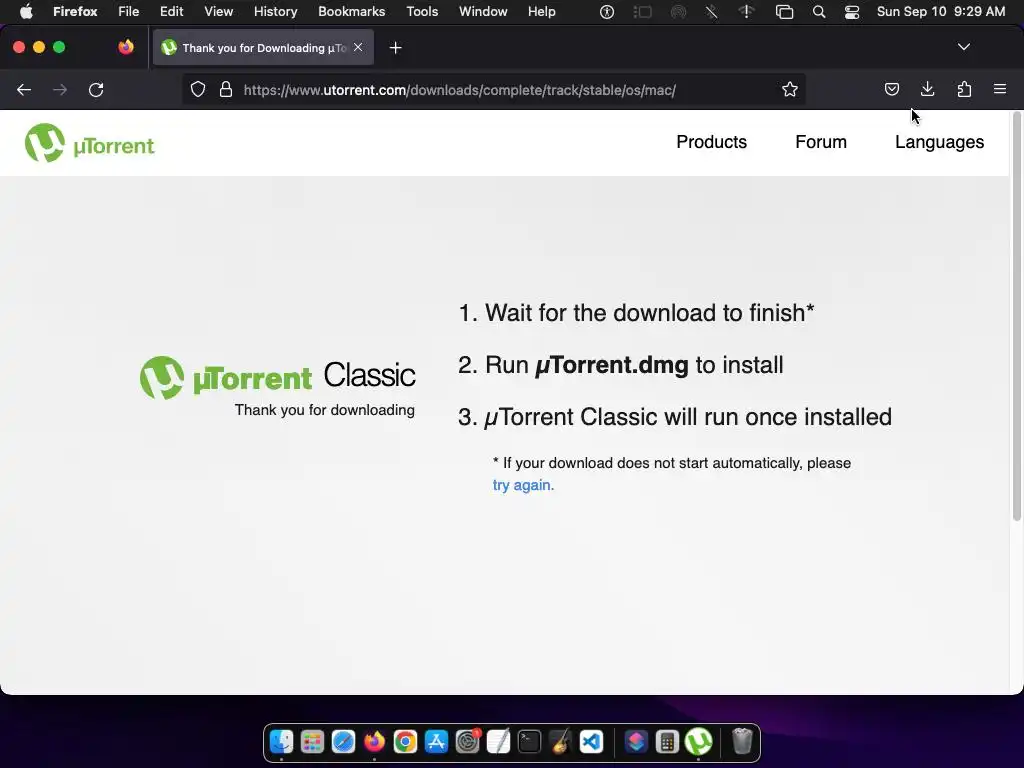Screen dimensions: 1024x768
Task: Open the File menu
Action: tap(129, 12)
